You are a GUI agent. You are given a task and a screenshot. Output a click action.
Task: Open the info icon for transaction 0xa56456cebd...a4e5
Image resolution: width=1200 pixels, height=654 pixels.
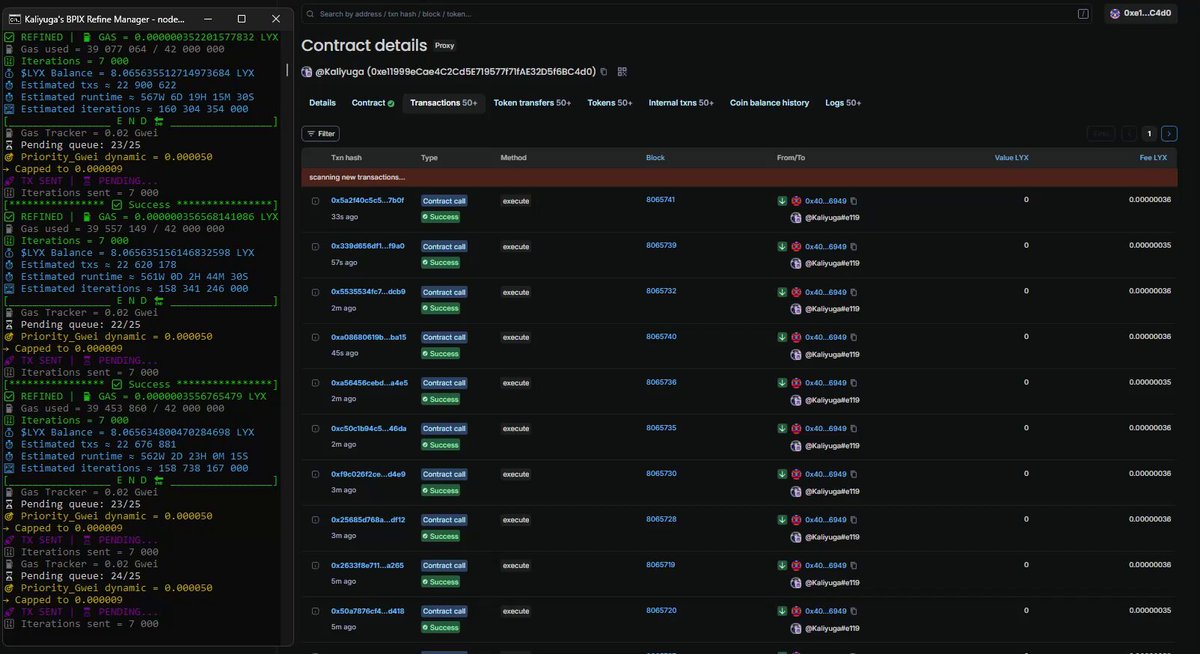315,383
